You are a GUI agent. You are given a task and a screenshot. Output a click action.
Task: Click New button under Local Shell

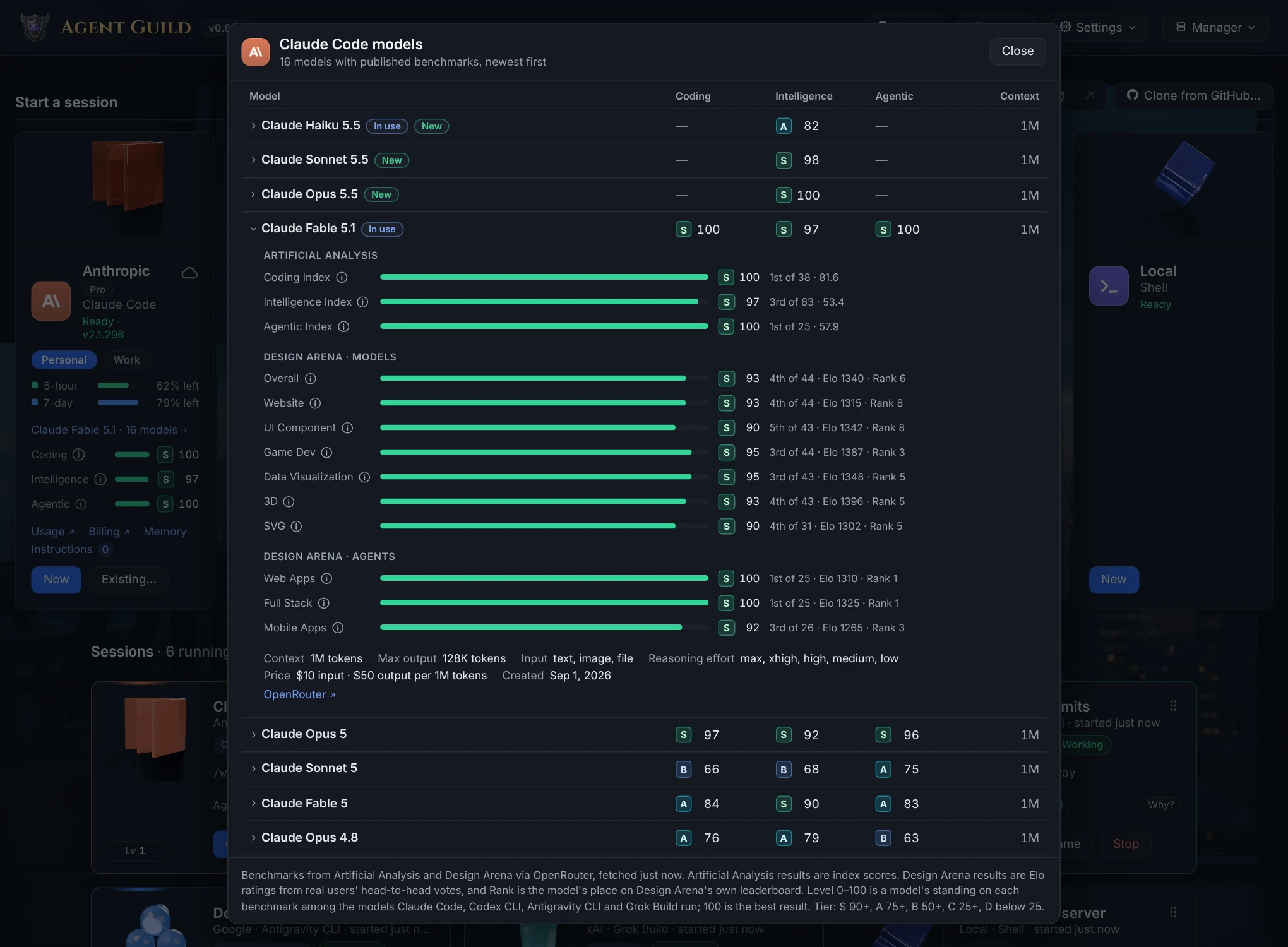1114,580
